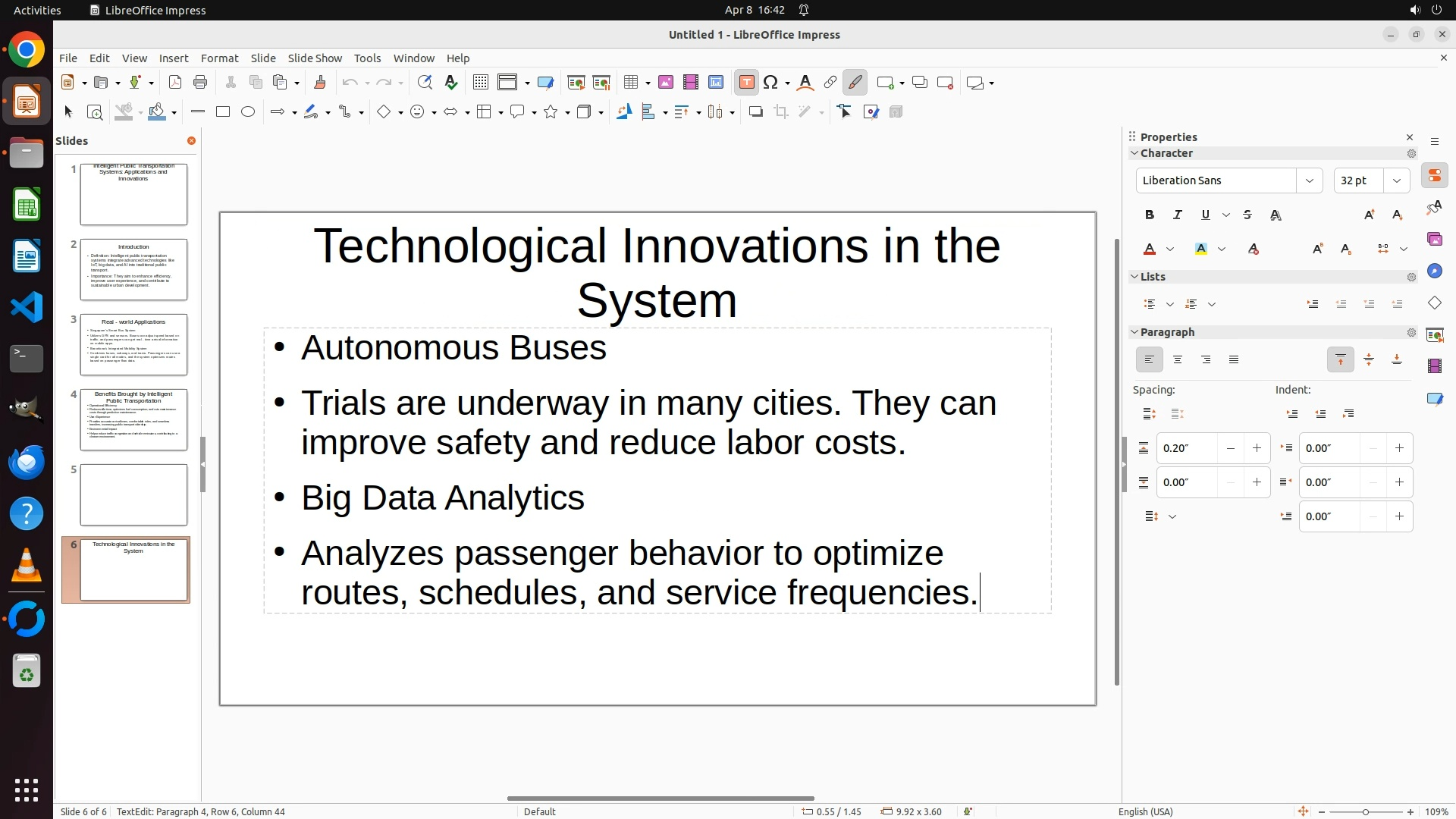Click the Display Grid icon
Screen dimensions: 1456x819
point(480,83)
